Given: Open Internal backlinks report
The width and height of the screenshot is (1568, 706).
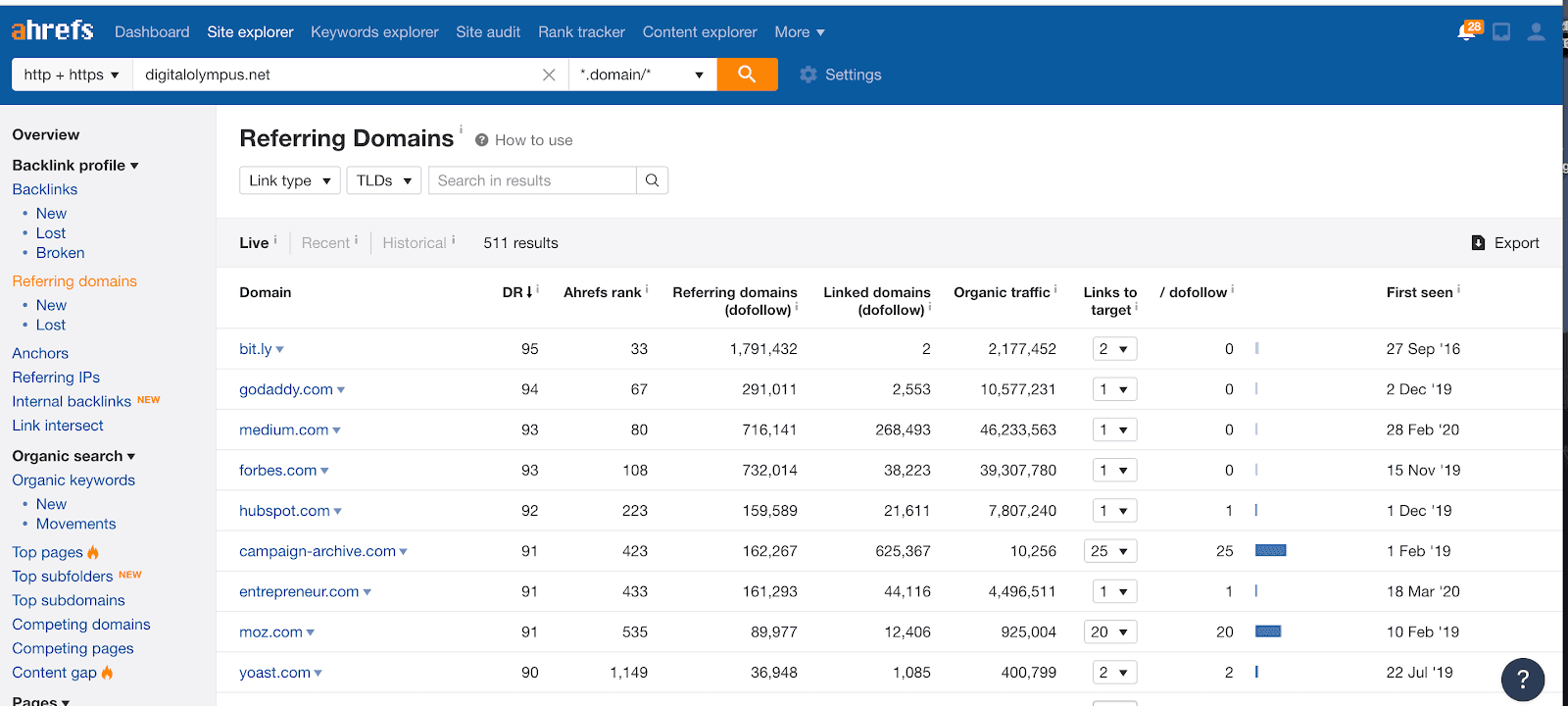Looking at the screenshot, I should click(x=72, y=401).
